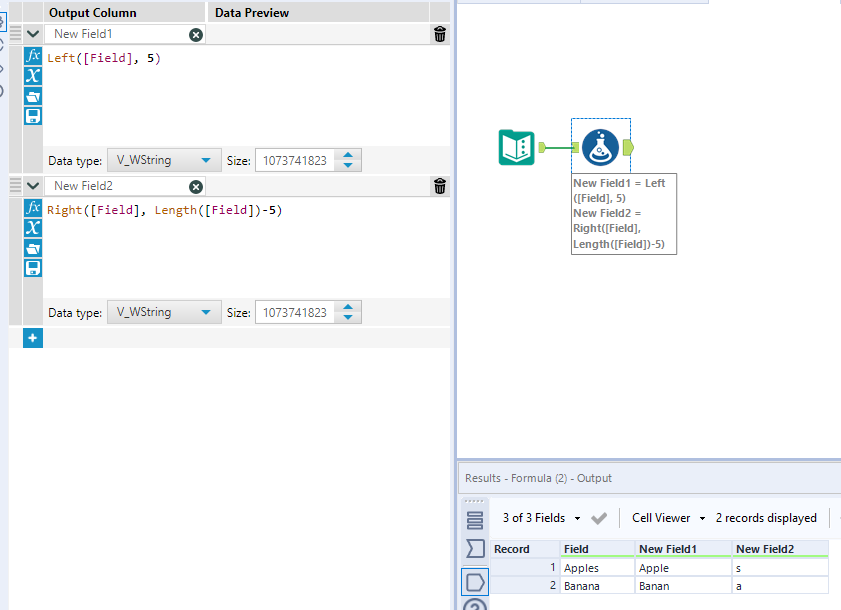Screen dimensions: 841x610
Task: Open the functions list for New Field1 expression
Action: pos(32,57)
